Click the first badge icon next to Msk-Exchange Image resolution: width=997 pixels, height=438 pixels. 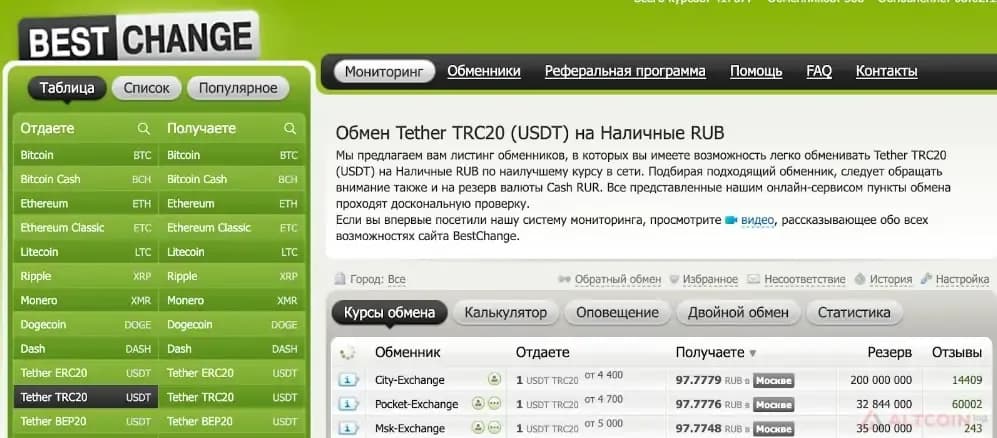[x=479, y=427]
